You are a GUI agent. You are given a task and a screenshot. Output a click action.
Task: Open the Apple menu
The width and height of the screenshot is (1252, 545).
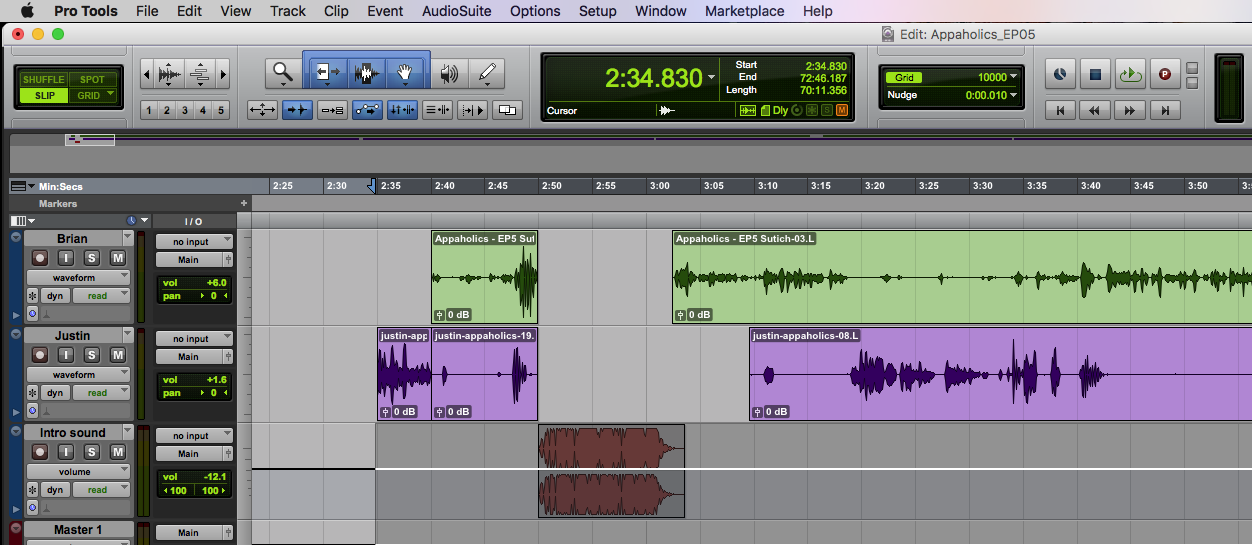tap(27, 11)
